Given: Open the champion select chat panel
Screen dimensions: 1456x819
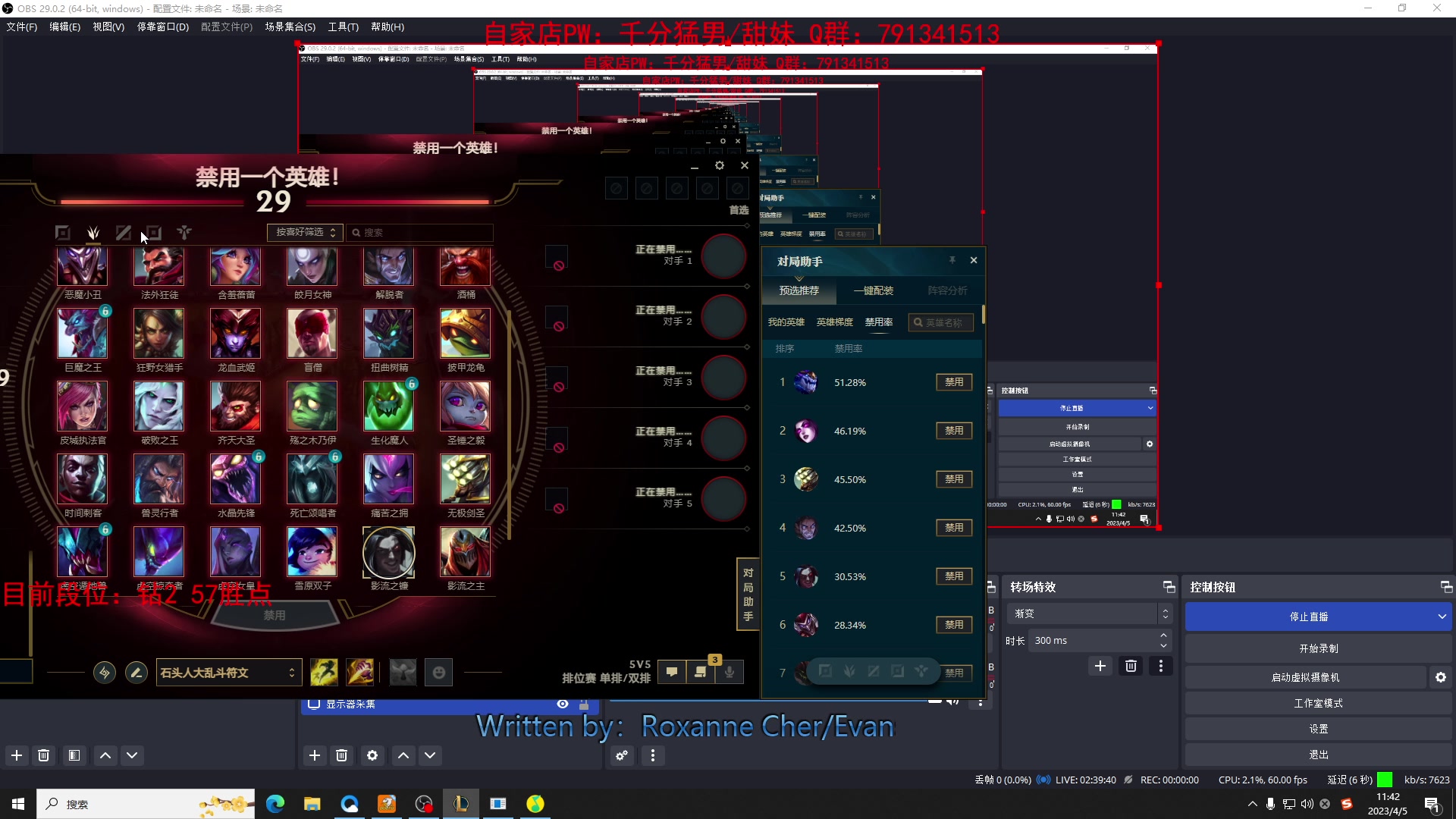Looking at the screenshot, I should click(x=672, y=672).
